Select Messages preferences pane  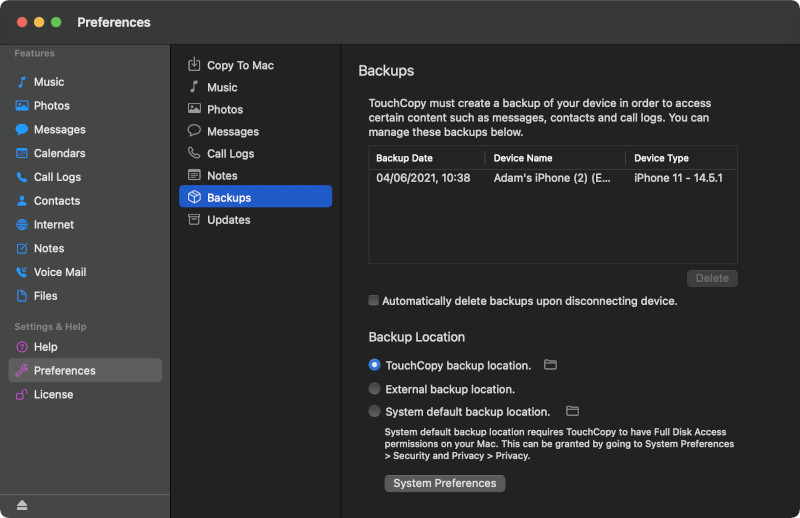[256, 131]
